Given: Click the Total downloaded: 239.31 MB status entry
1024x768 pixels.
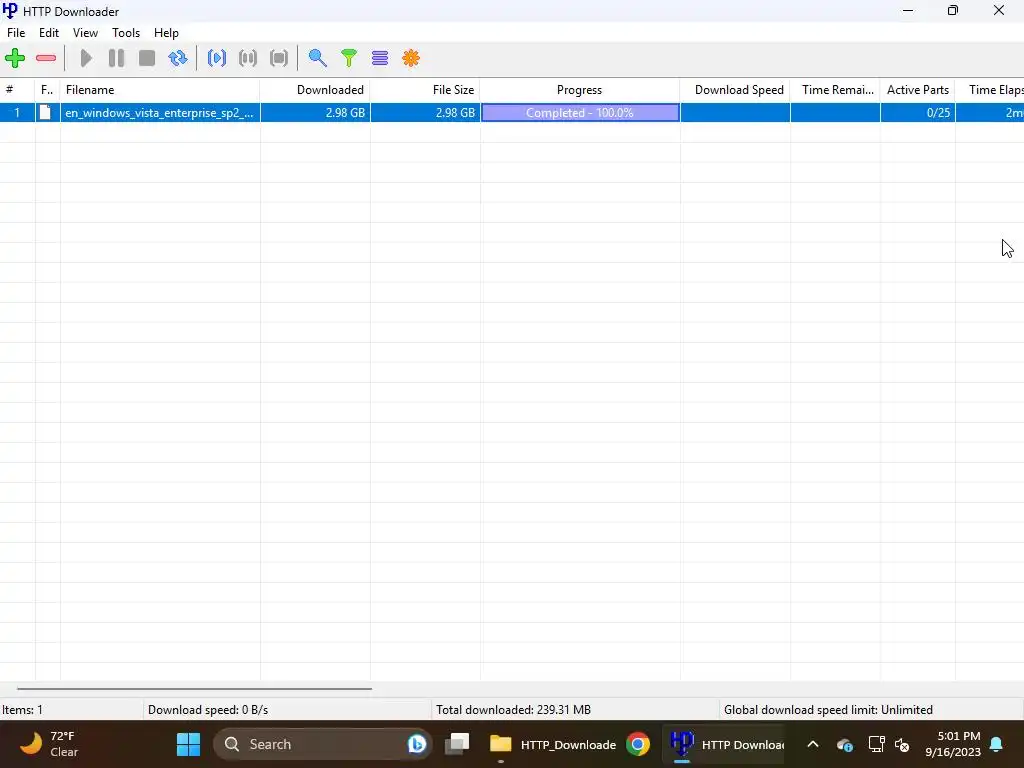Looking at the screenshot, I should [575, 709].
